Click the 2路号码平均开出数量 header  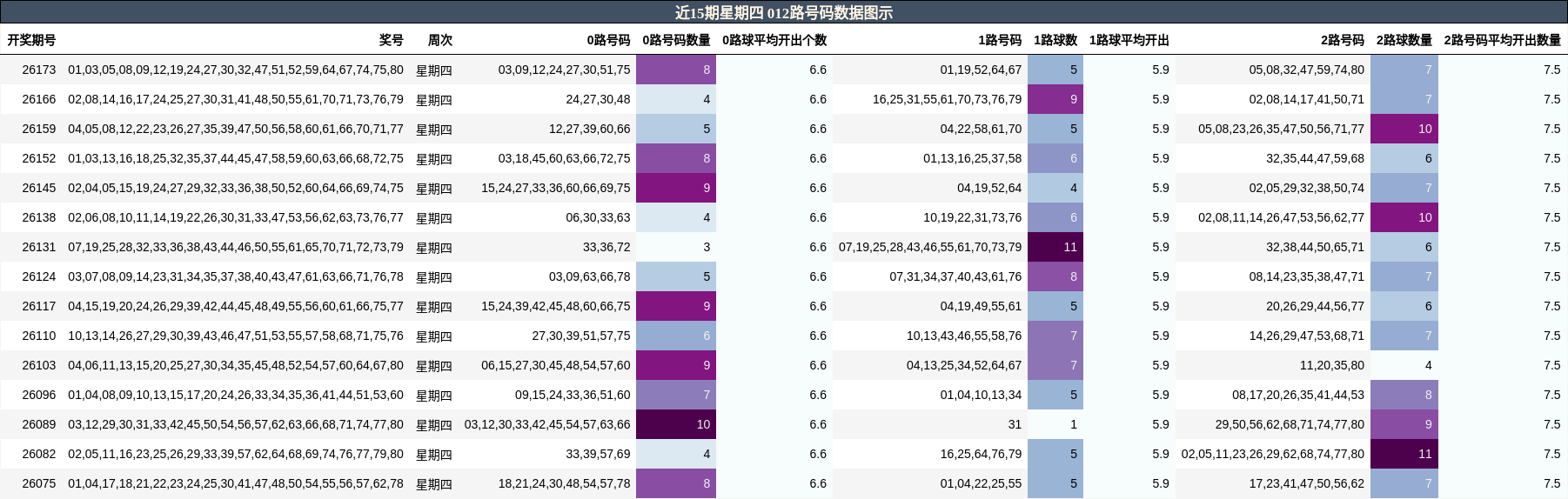click(x=1502, y=40)
